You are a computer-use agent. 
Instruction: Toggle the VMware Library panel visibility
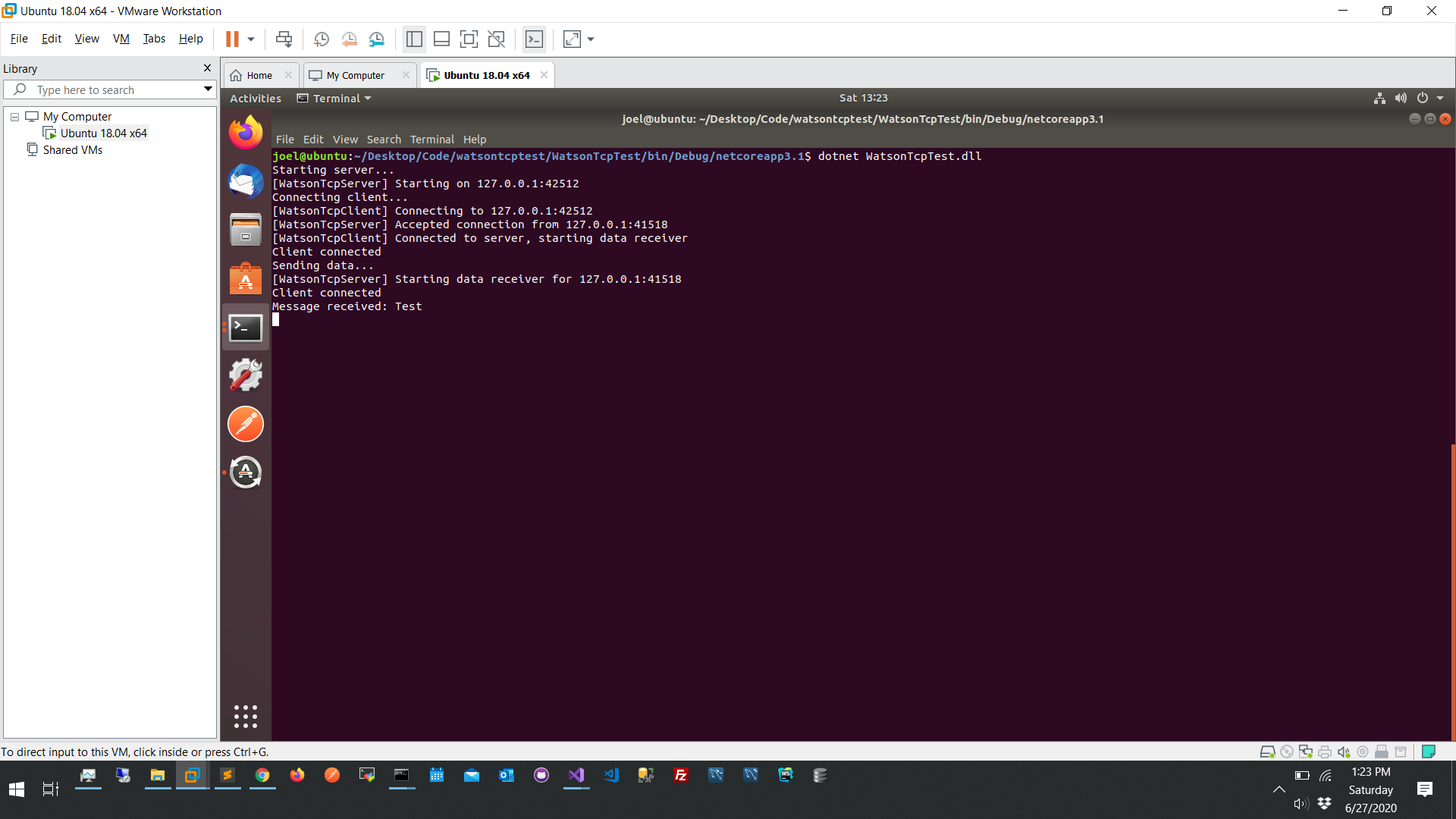pos(414,39)
